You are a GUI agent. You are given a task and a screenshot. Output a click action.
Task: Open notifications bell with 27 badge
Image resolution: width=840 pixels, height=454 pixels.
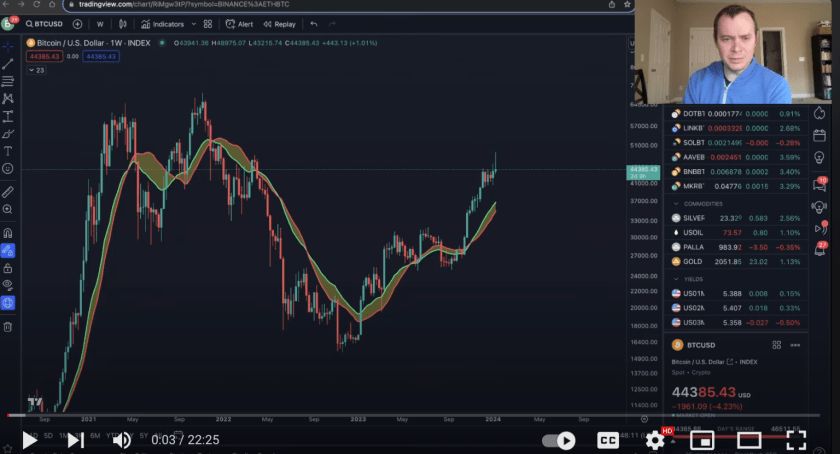[x=820, y=249]
